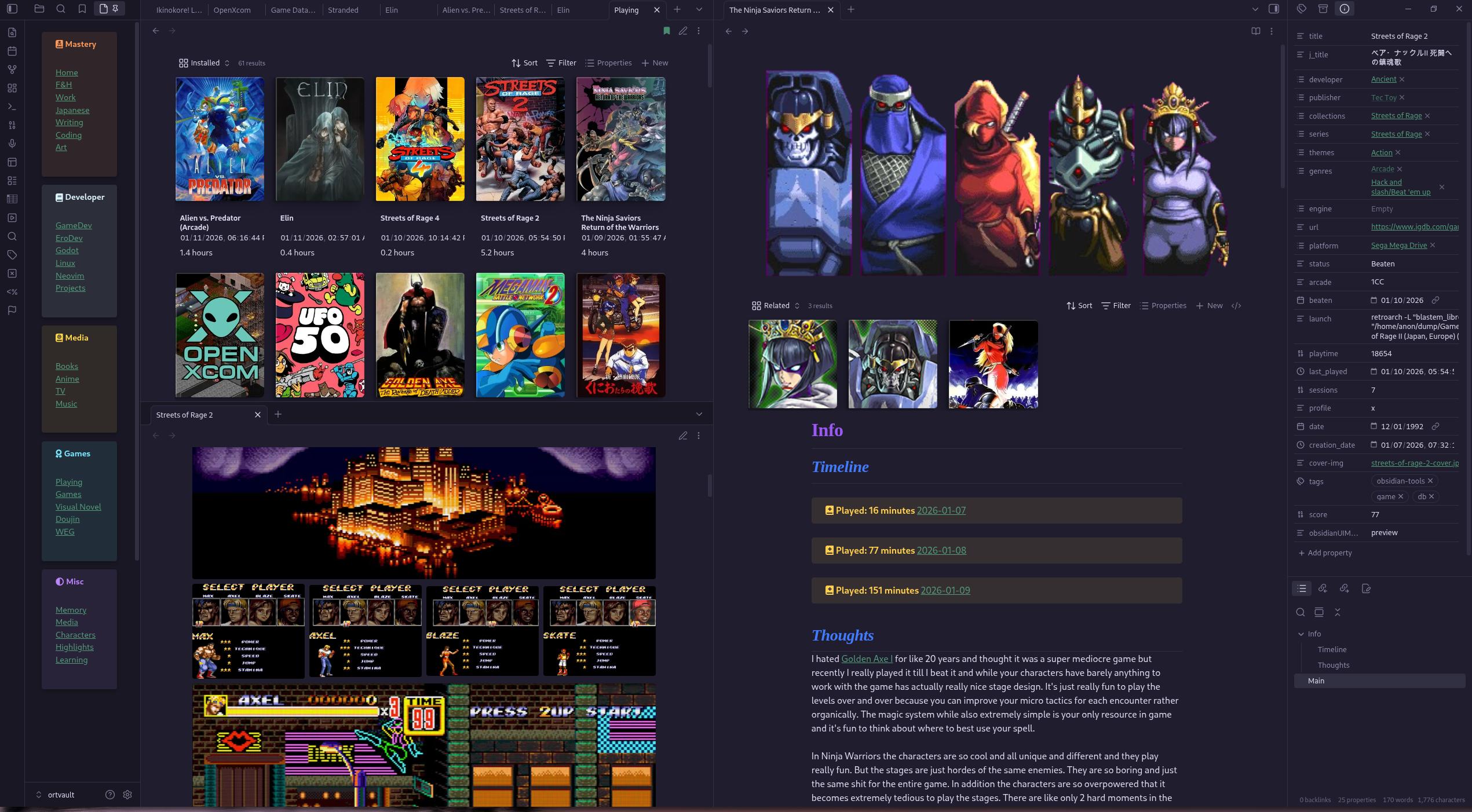Open the search icon in top toolbar

point(61,9)
